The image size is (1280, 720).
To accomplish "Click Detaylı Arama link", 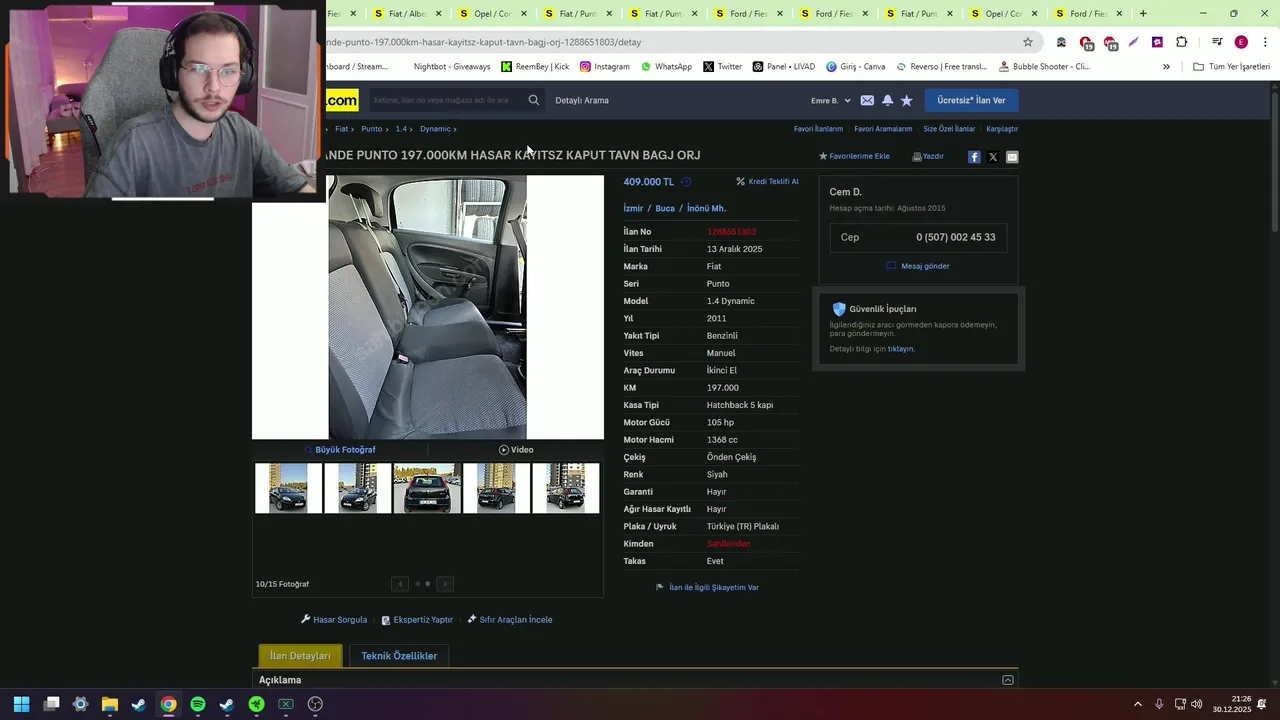I will [582, 100].
